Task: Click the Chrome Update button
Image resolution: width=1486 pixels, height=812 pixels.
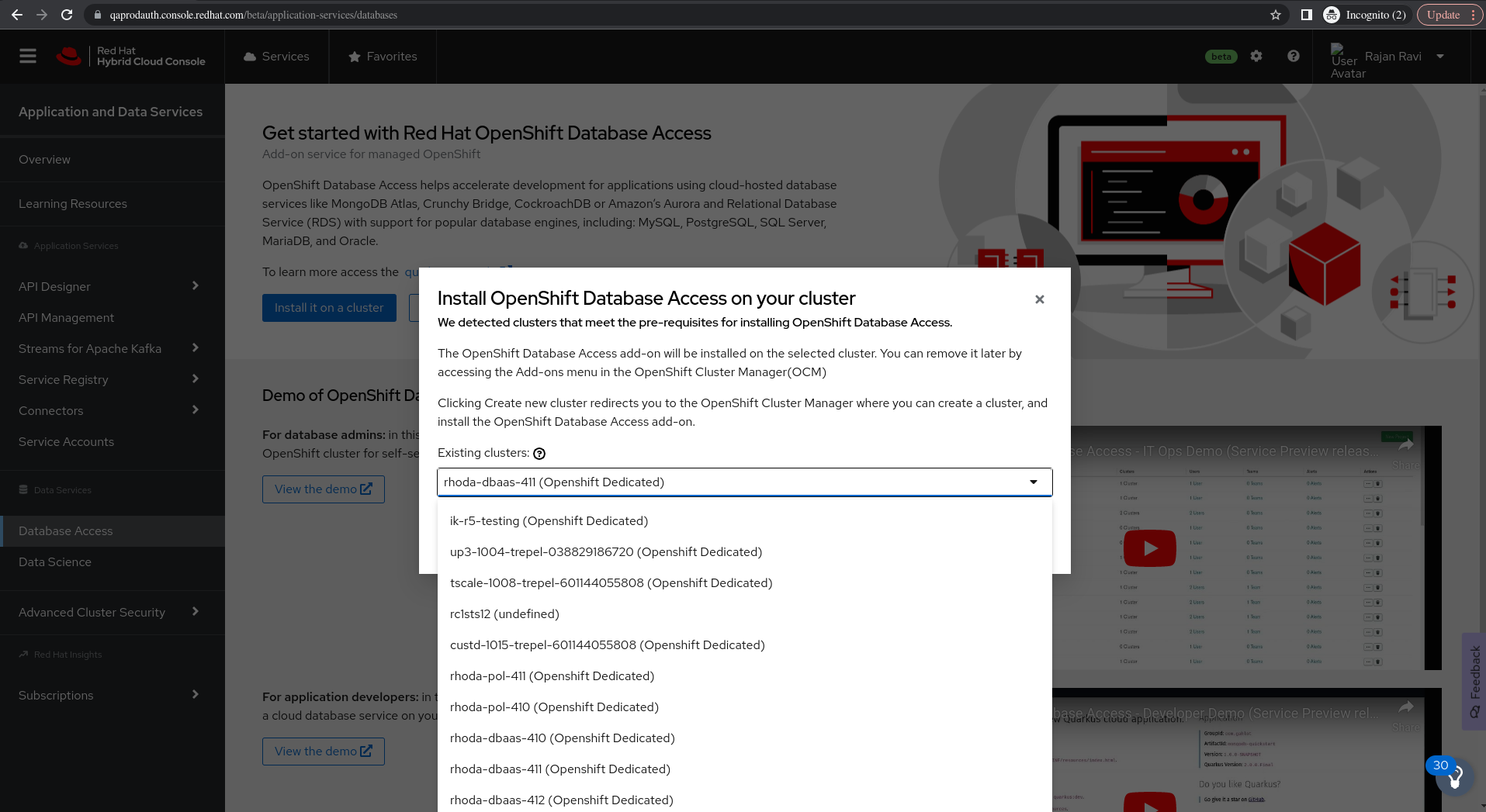Action: coord(1443,15)
